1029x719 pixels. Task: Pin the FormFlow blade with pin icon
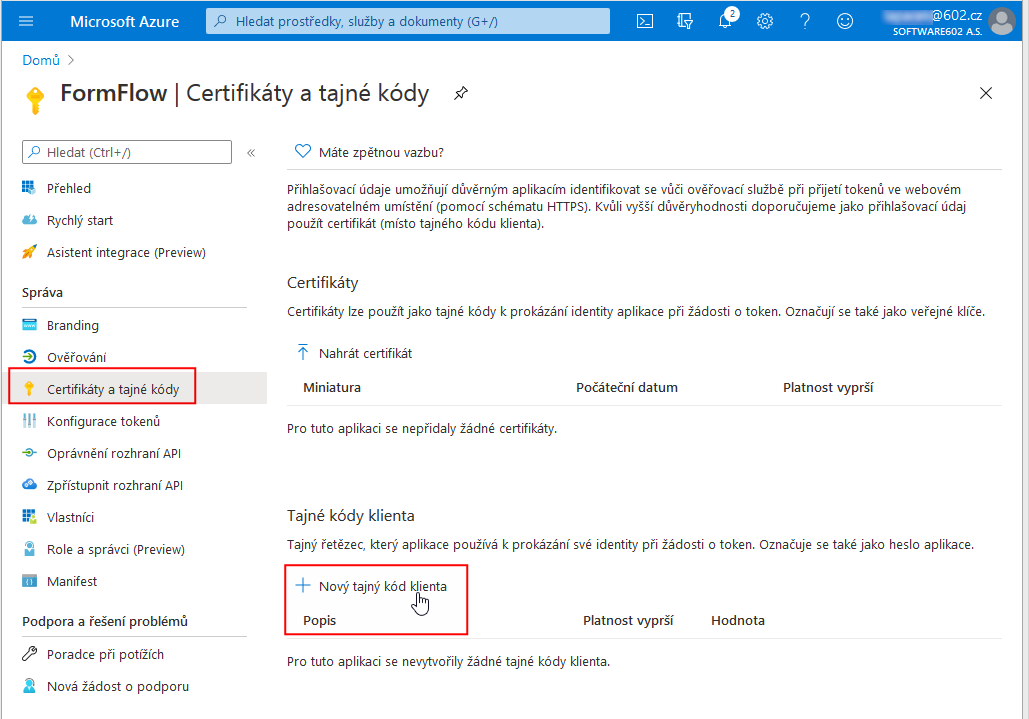pos(460,93)
